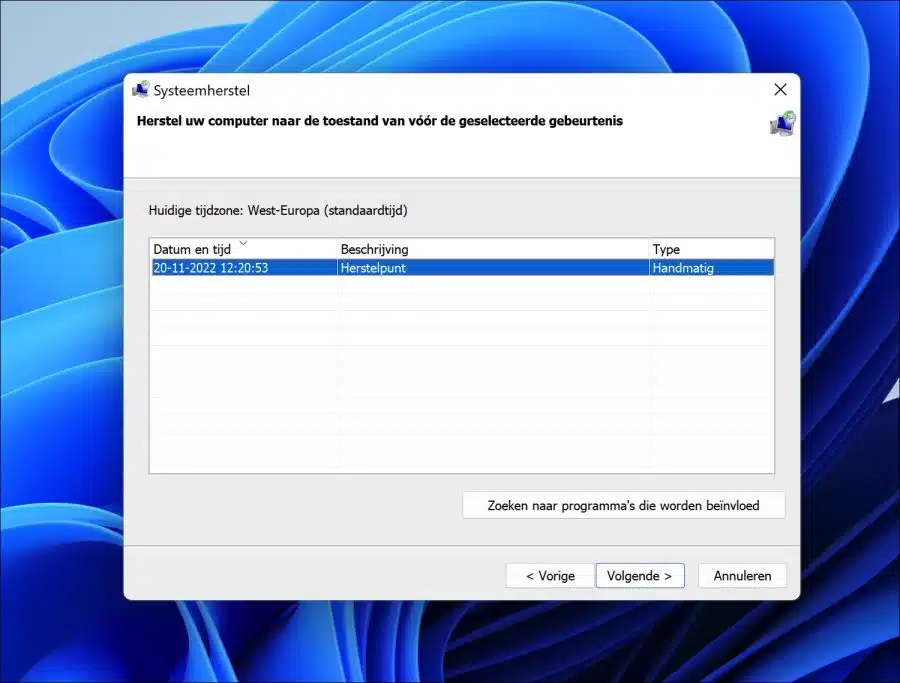This screenshot has width=900, height=683.
Task: Click the Type column header
Action: tap(712, 249)
